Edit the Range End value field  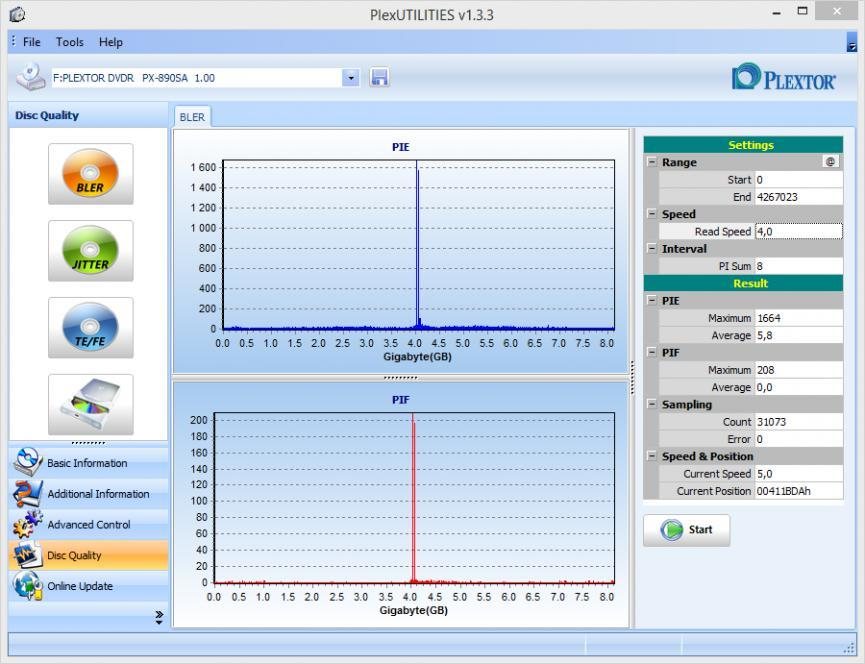point(798,197)
